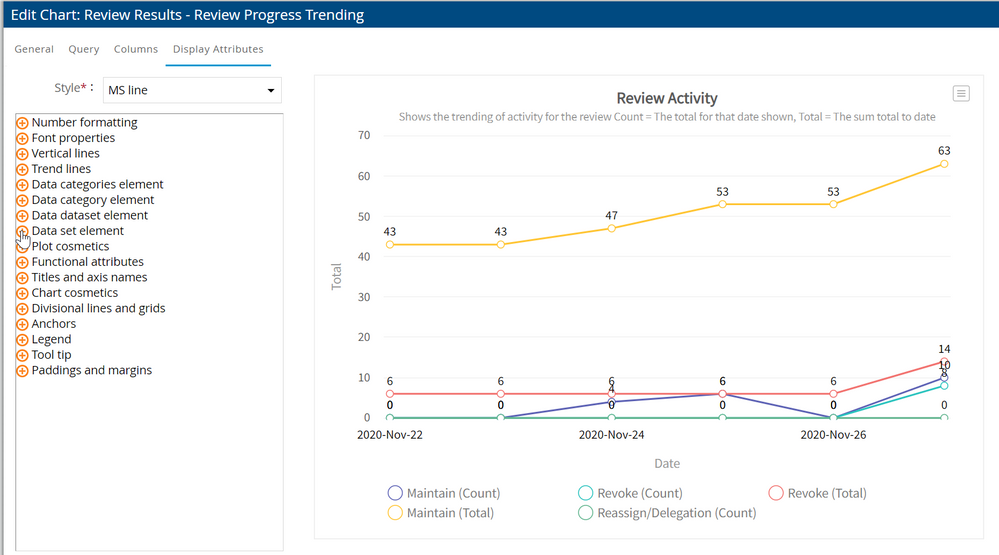The width and height of the screenshot is (999, 555).
Task: Click plus icon beside Vertical lines
Action: (22, 154)
